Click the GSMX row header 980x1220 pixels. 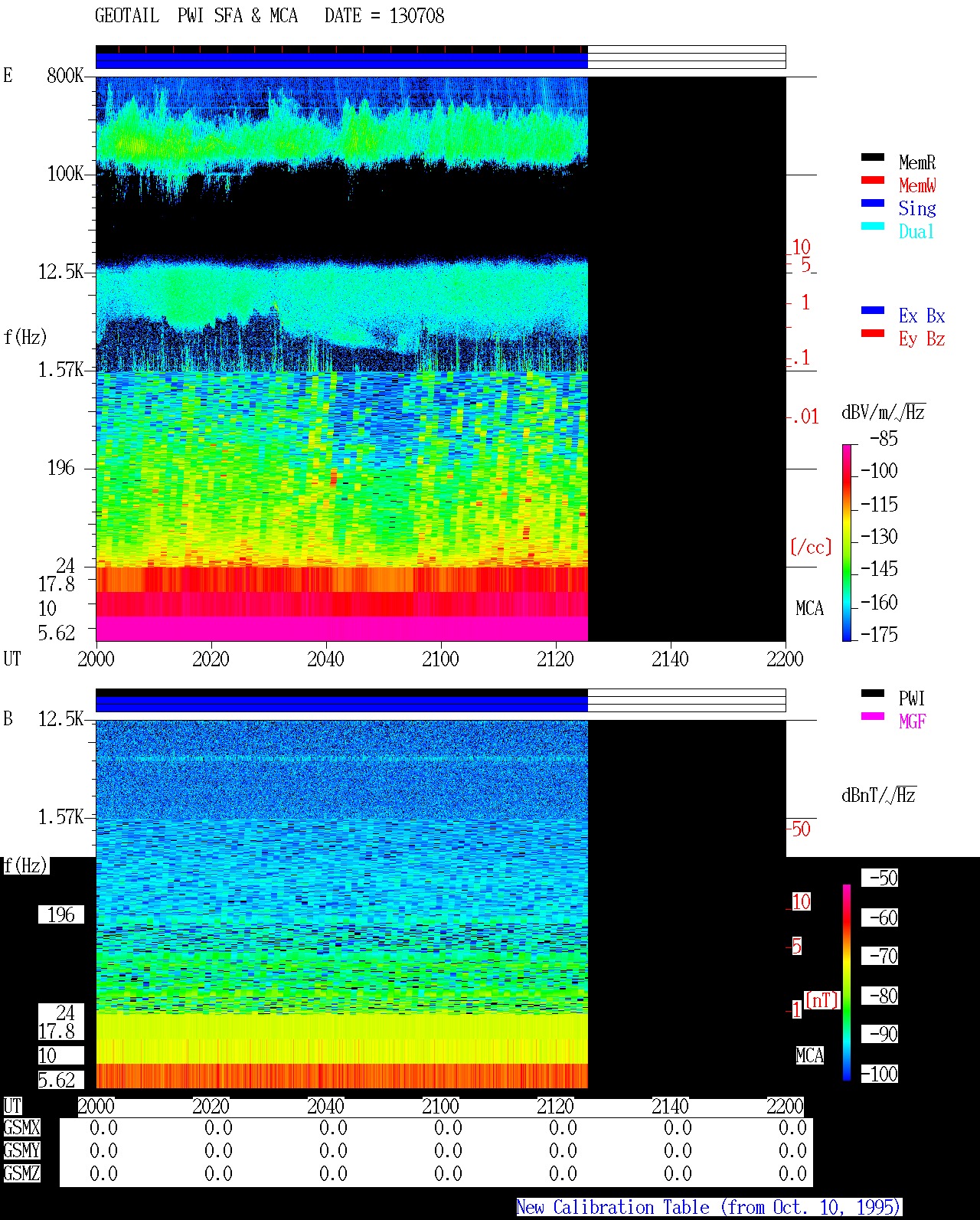pyautogui.click(x=21, y=1127)
